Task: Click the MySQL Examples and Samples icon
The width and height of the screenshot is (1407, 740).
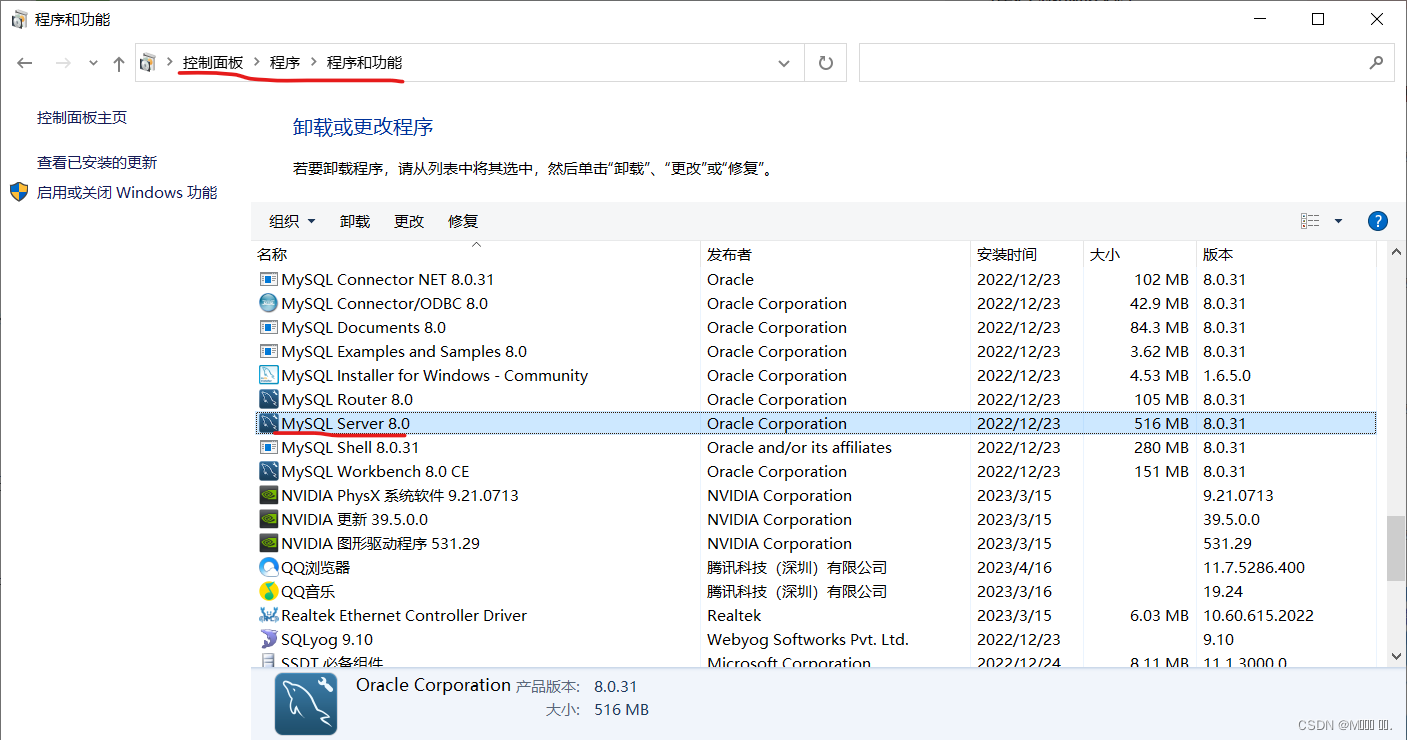Action: click(x=268, y=351)
